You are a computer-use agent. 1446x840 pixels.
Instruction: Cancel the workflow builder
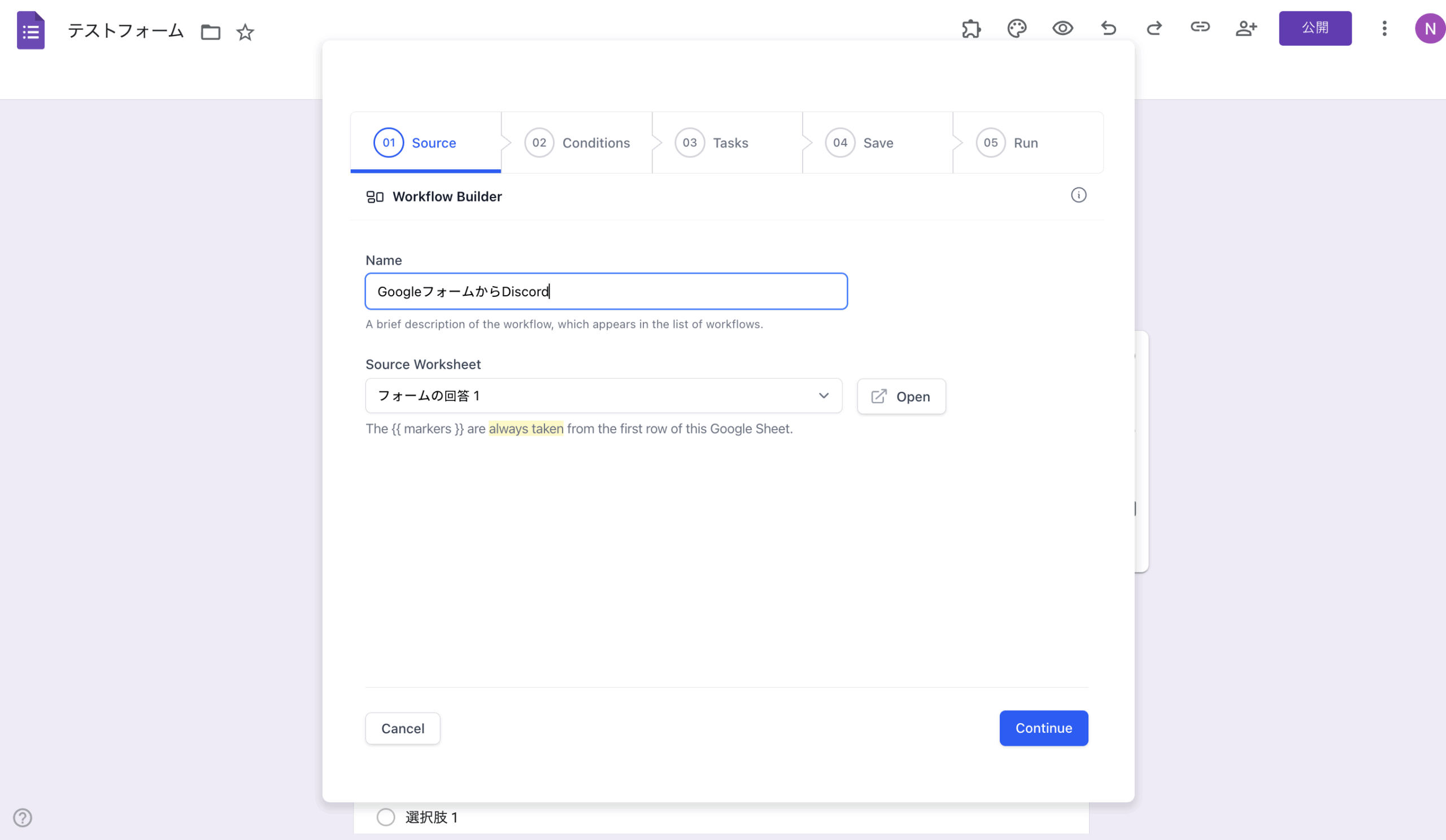pos(403,729)
